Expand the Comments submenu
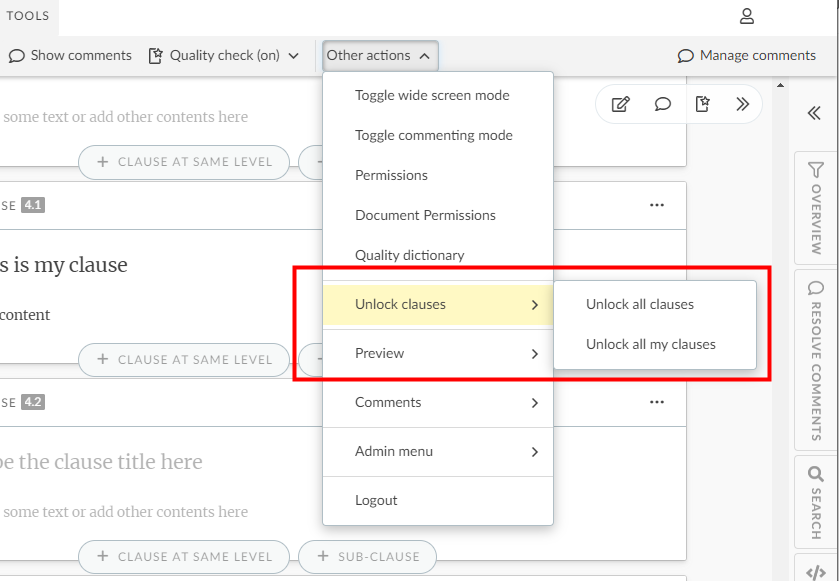 click(x=438, y=402)
